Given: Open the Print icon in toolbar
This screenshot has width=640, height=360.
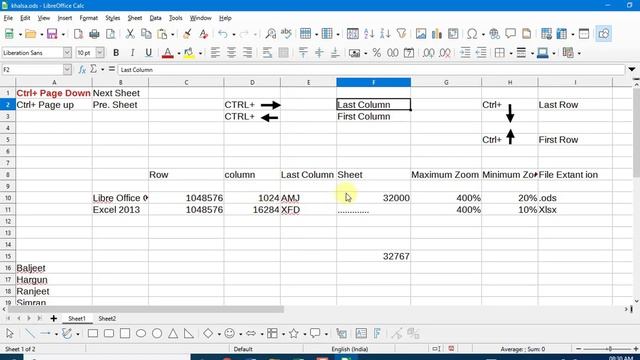Looking at the screenshot, I should (94, 34).
